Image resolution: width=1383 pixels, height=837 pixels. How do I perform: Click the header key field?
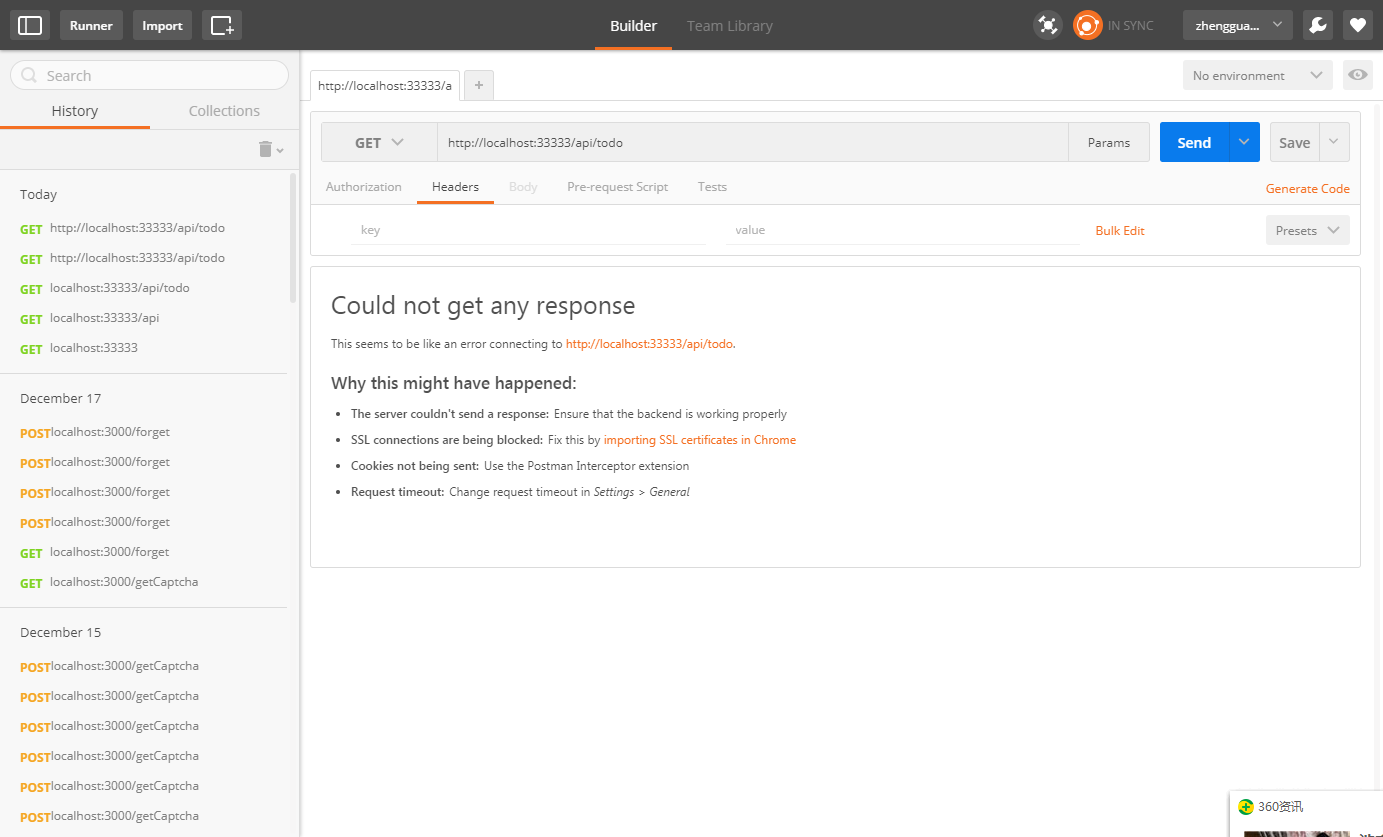(528, 230)
